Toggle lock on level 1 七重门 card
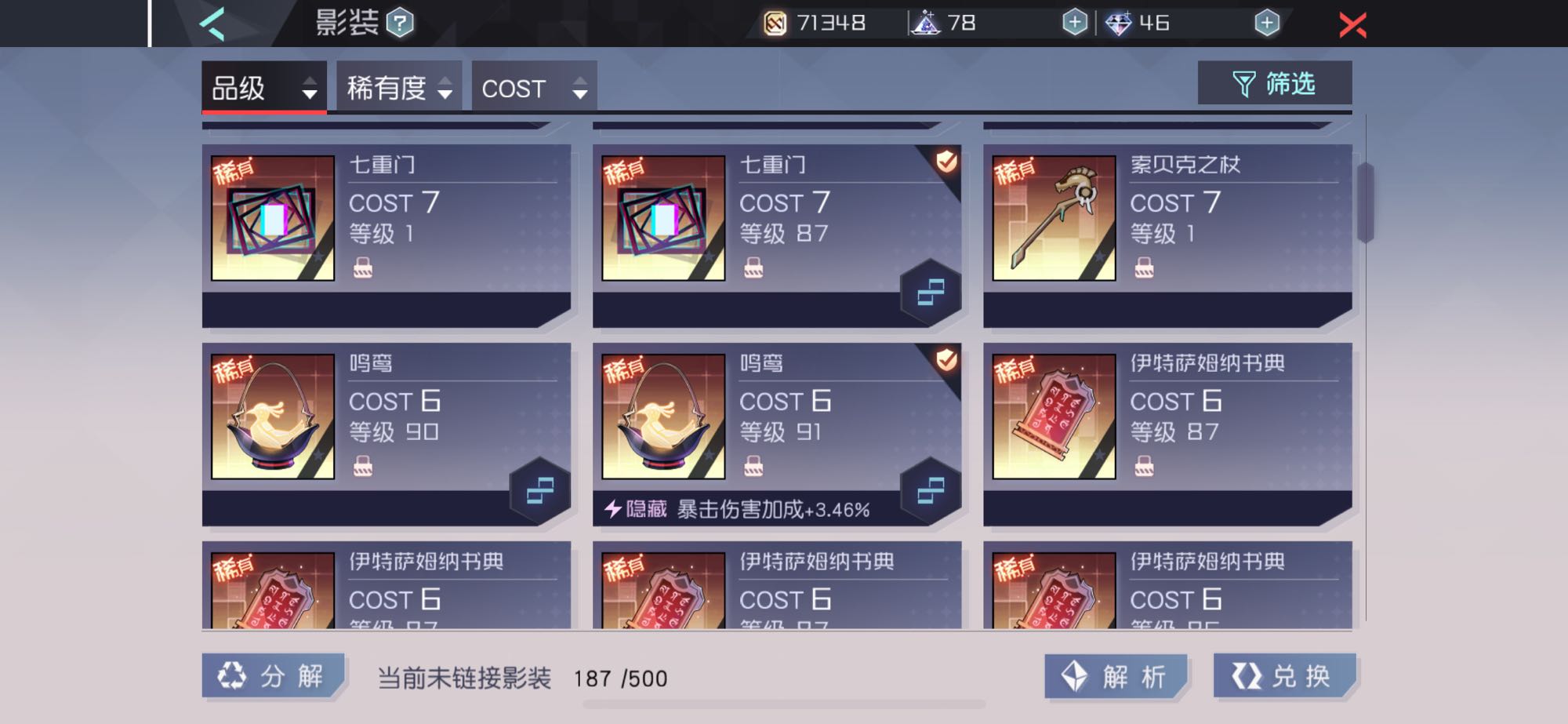Screen dimensions: 1568x724 tap(362, 268)
